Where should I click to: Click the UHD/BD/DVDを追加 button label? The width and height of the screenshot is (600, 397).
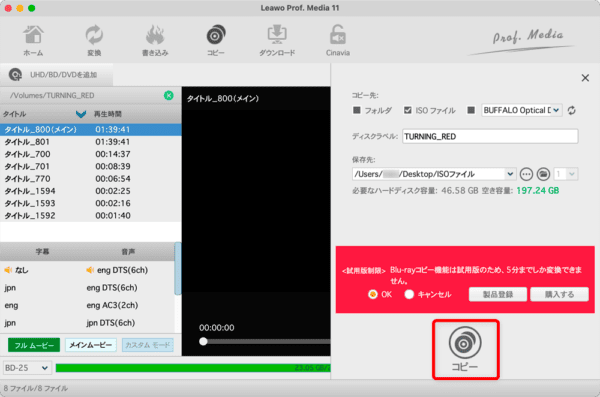click(64, 75)
